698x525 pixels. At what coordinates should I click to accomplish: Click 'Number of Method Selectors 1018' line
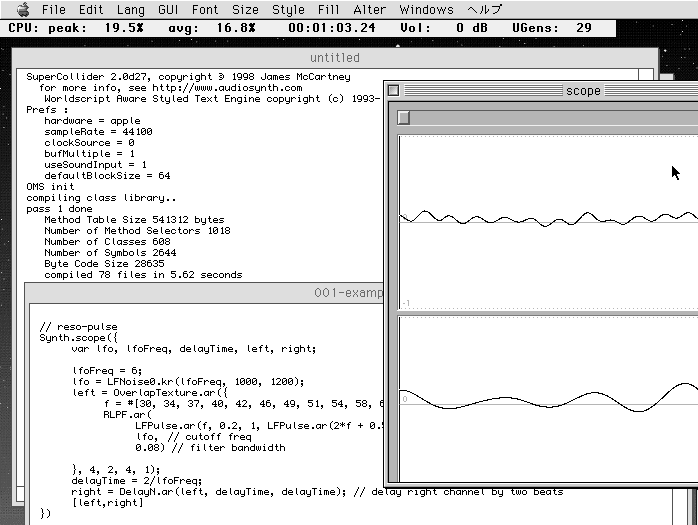click(x=137, y=231)
